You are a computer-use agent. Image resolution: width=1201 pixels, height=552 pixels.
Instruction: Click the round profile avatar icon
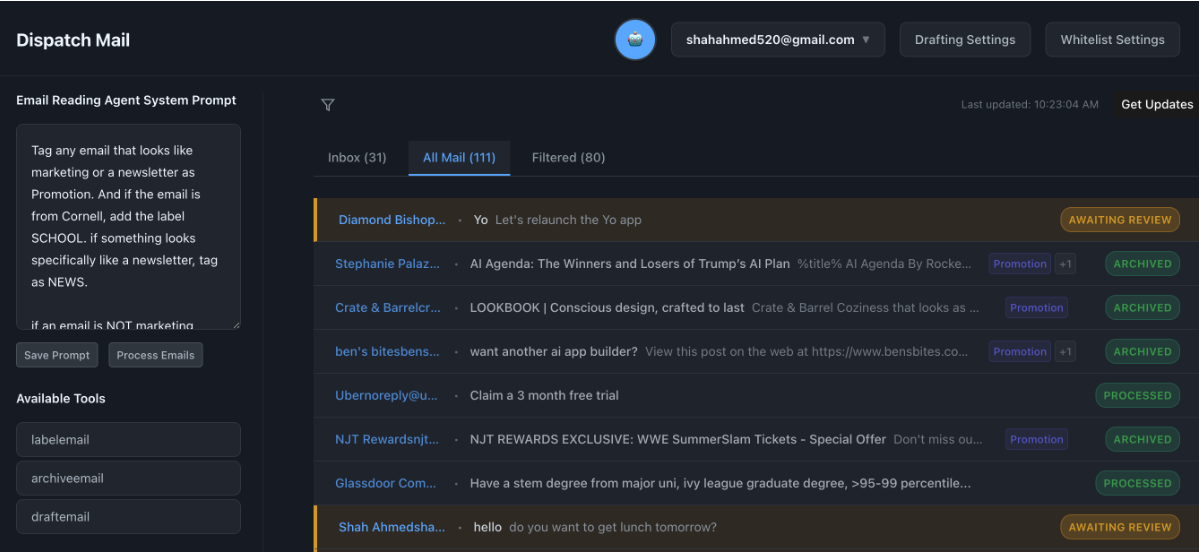click(635, 40)
